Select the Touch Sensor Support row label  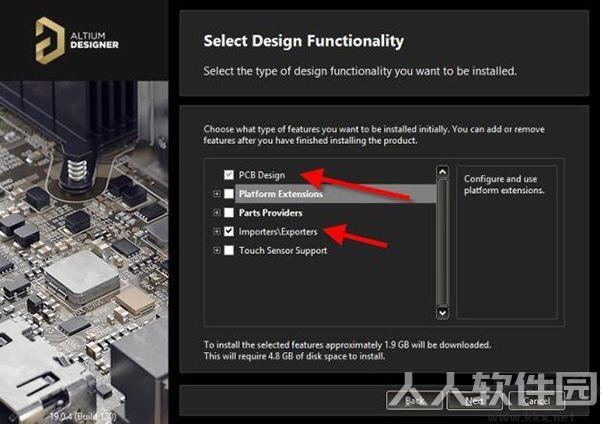(x=283, y=251)
